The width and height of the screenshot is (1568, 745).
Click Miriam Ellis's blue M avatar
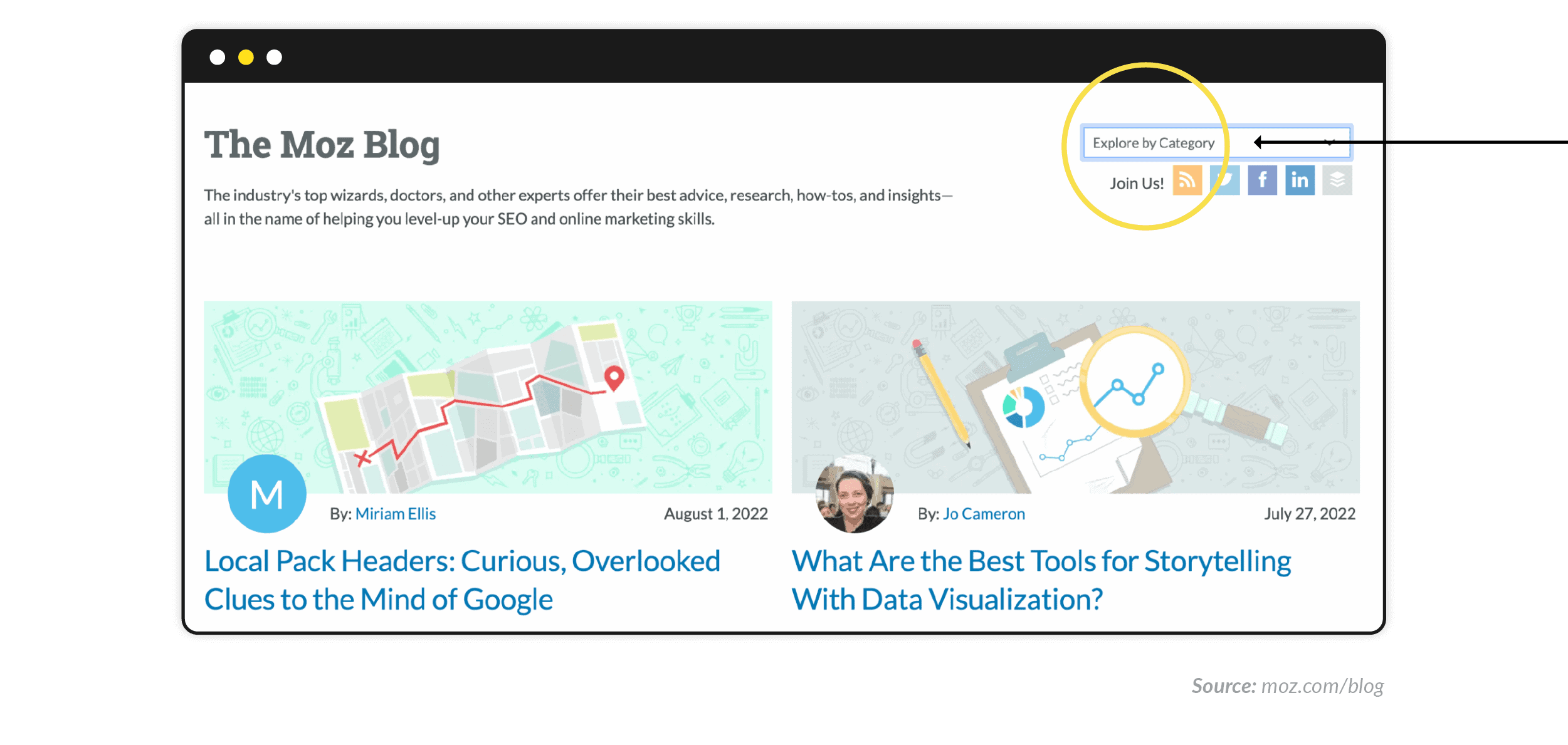[267, 494]
